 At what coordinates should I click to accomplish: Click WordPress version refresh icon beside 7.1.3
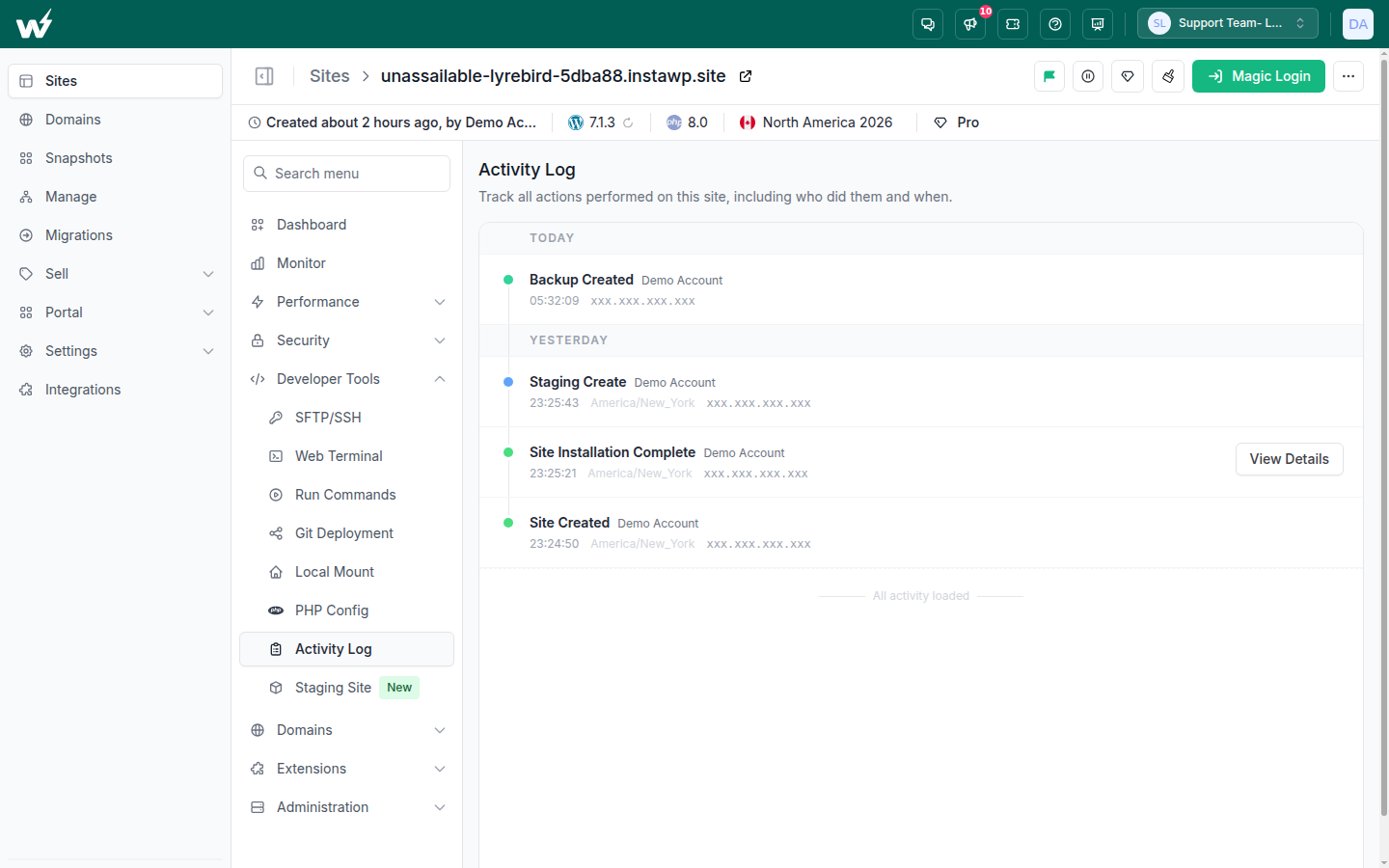(x=628, y=122)
